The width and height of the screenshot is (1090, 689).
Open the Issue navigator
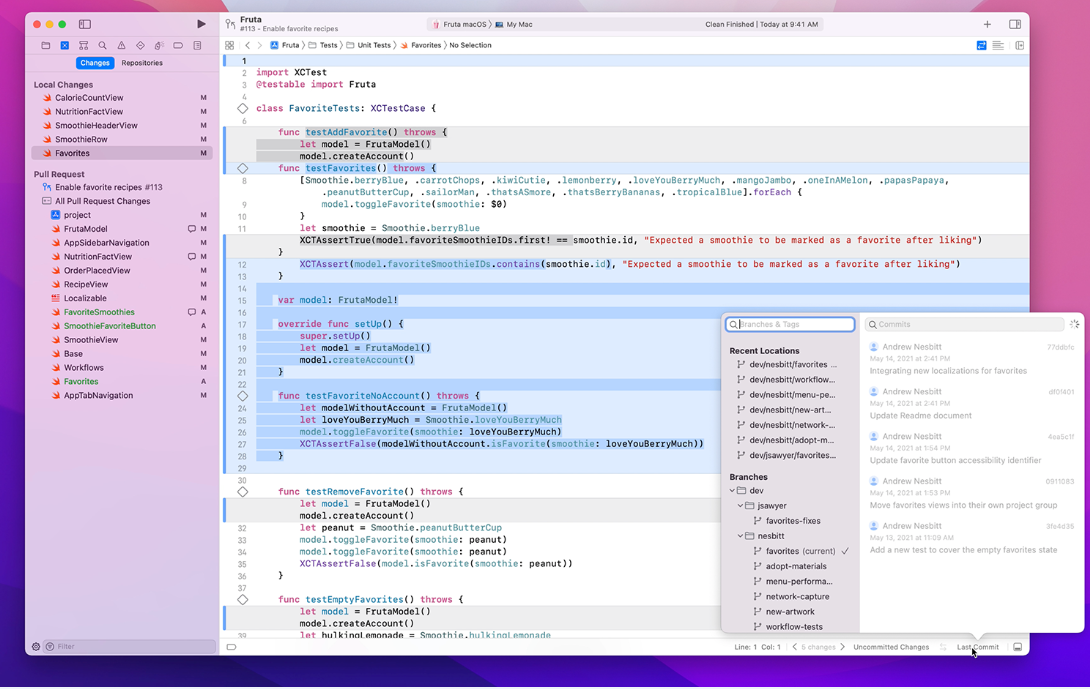(122, 45)
